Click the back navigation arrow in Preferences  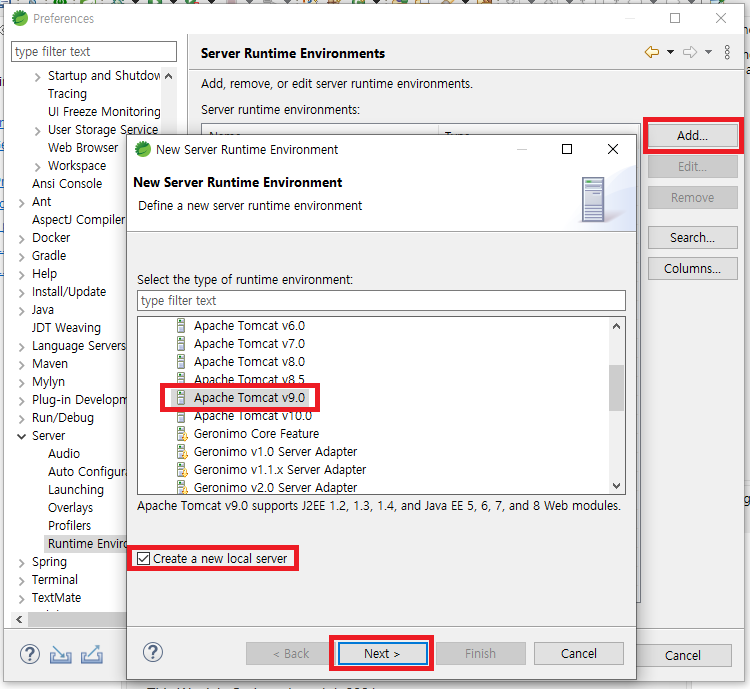(652, 52)
